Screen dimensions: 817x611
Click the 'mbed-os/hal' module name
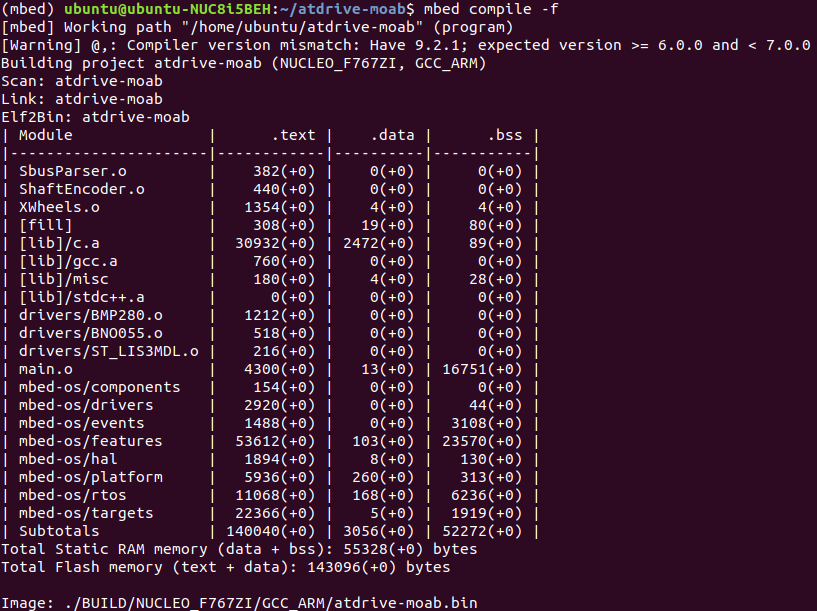(68, 459)
